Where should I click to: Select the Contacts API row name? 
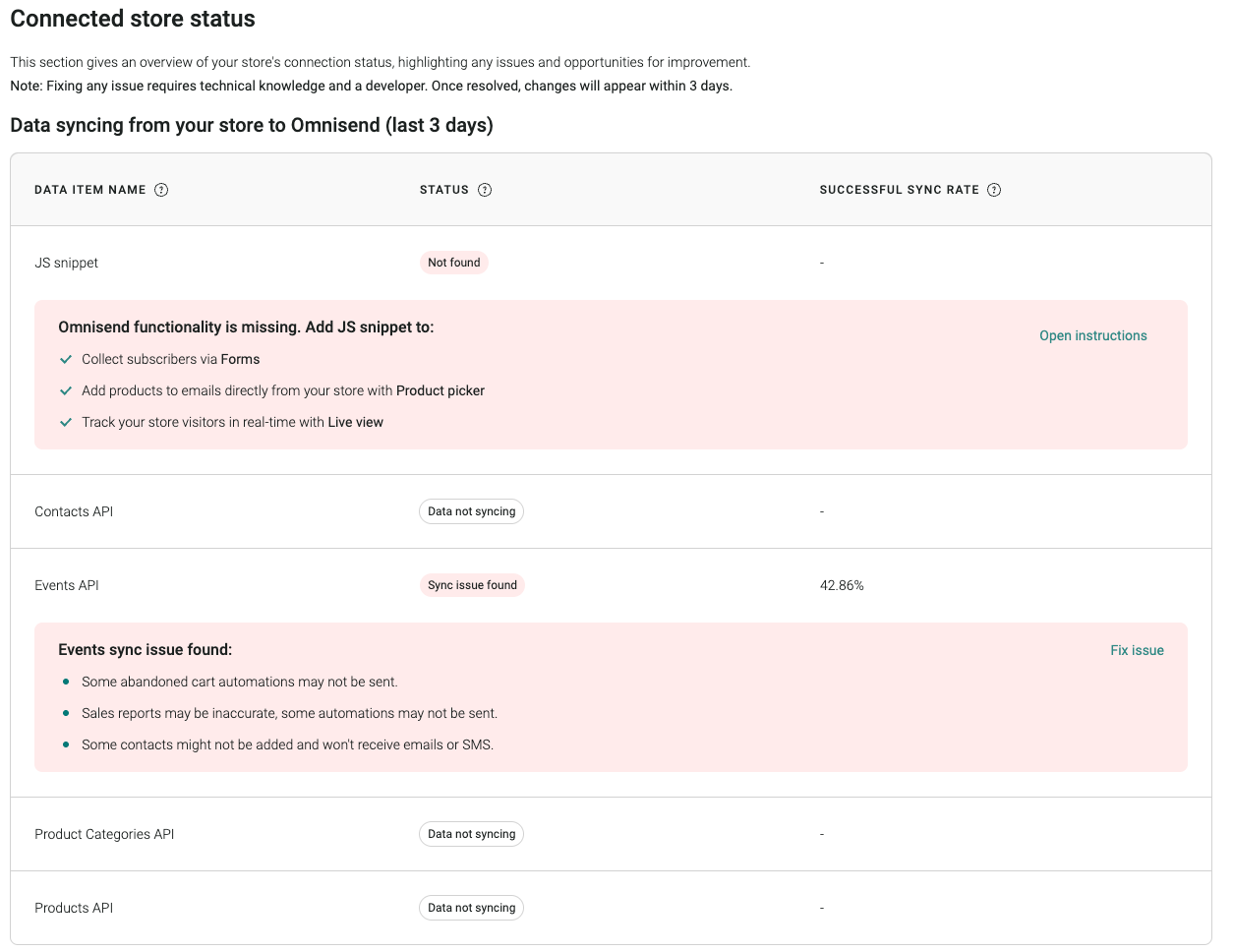click(x=74, y=511)
